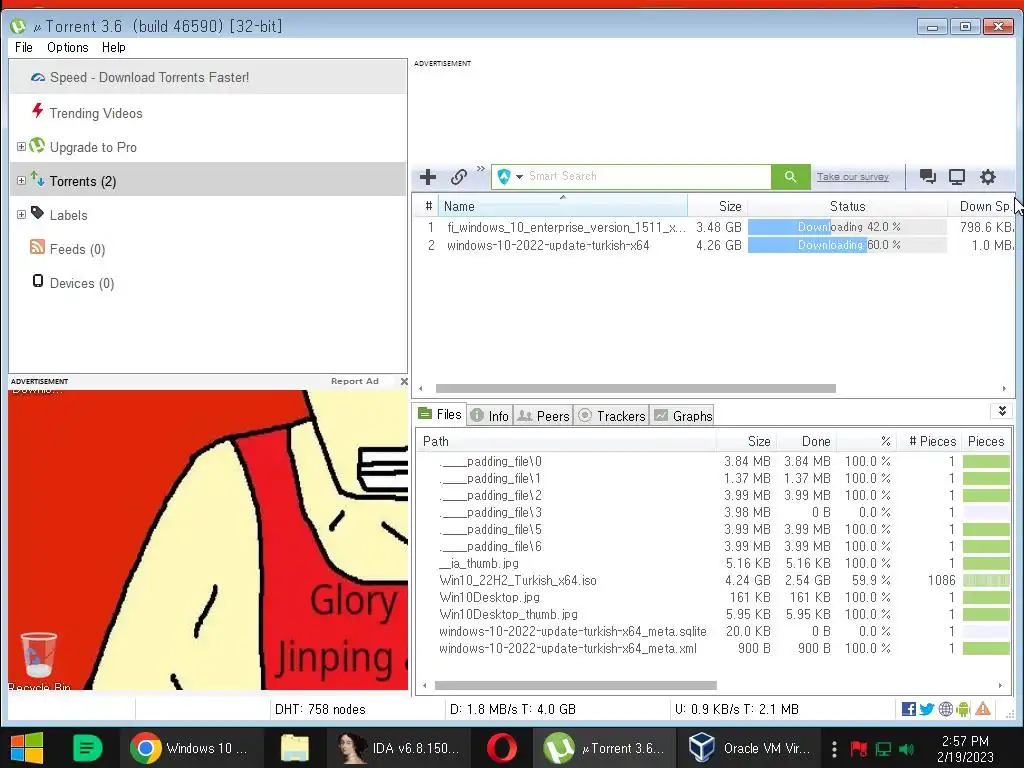Image resolution: width=1024 pixels, height=768 pixels.
Task: Sort files by Path column header
Action: [566, 441]
